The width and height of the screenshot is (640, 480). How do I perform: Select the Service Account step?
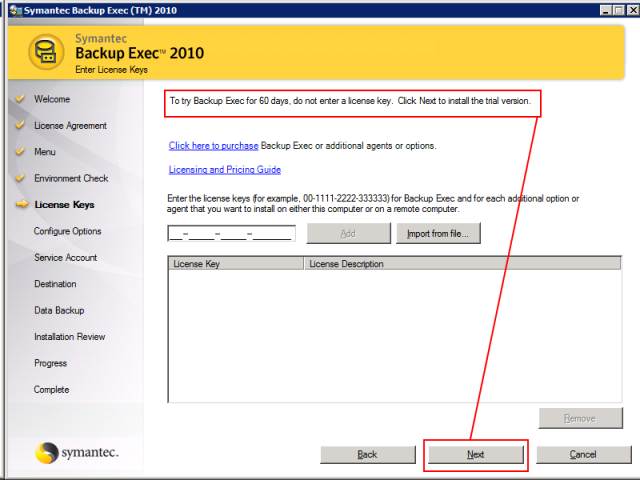[65, 258]
